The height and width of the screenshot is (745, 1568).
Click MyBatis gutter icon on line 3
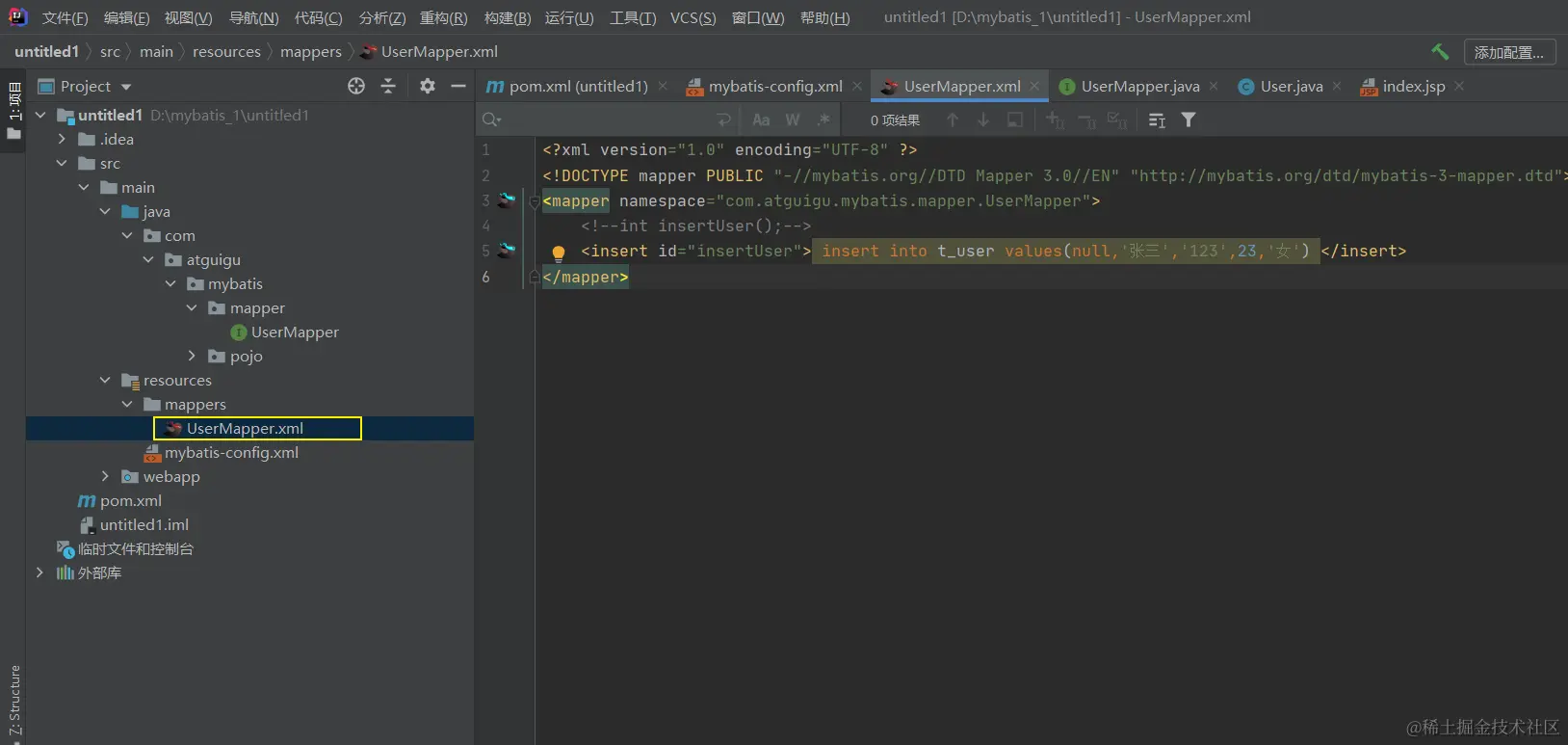coord(507,200)
